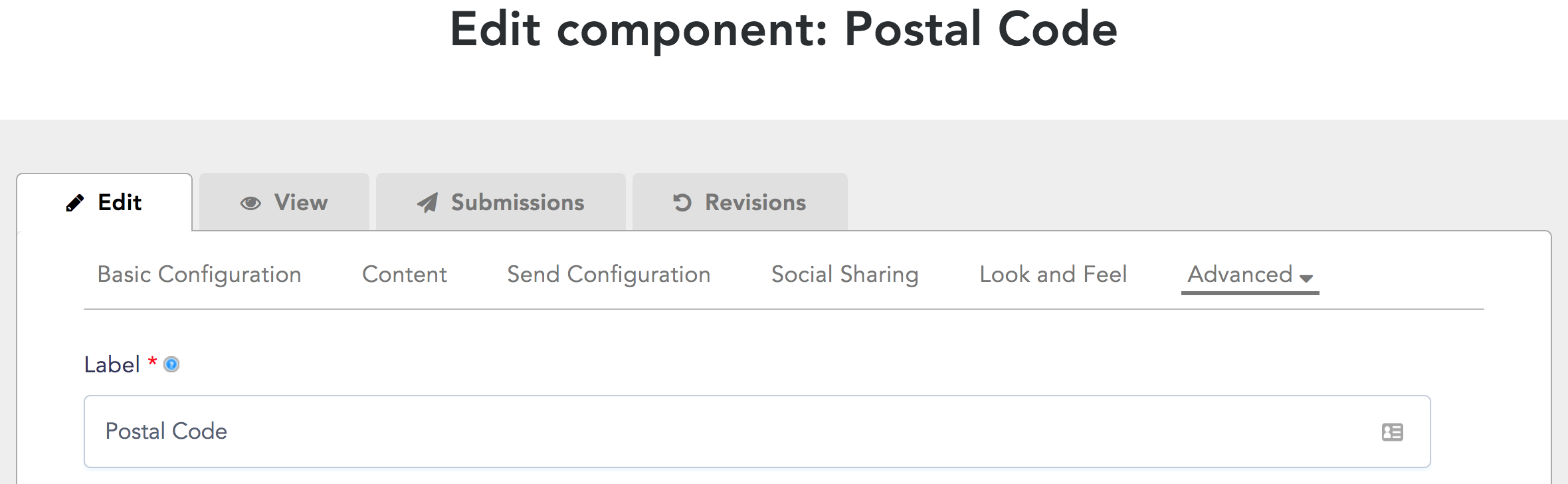The width and height of the screenshot is (1568, 484).
Task: Open the Content section
Action: (404, 275)
